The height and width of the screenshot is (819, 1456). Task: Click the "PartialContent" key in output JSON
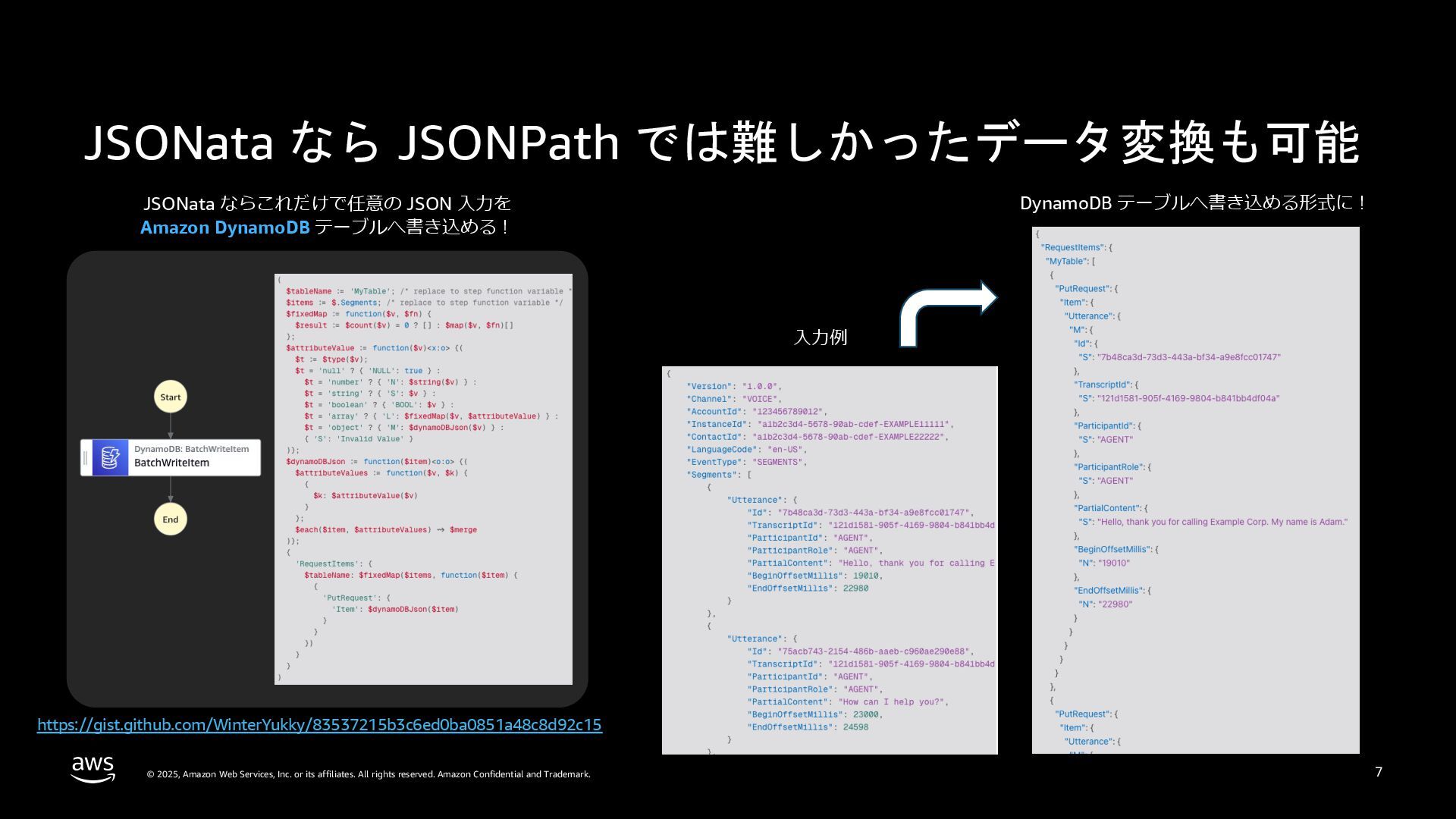coord(1106,508)
